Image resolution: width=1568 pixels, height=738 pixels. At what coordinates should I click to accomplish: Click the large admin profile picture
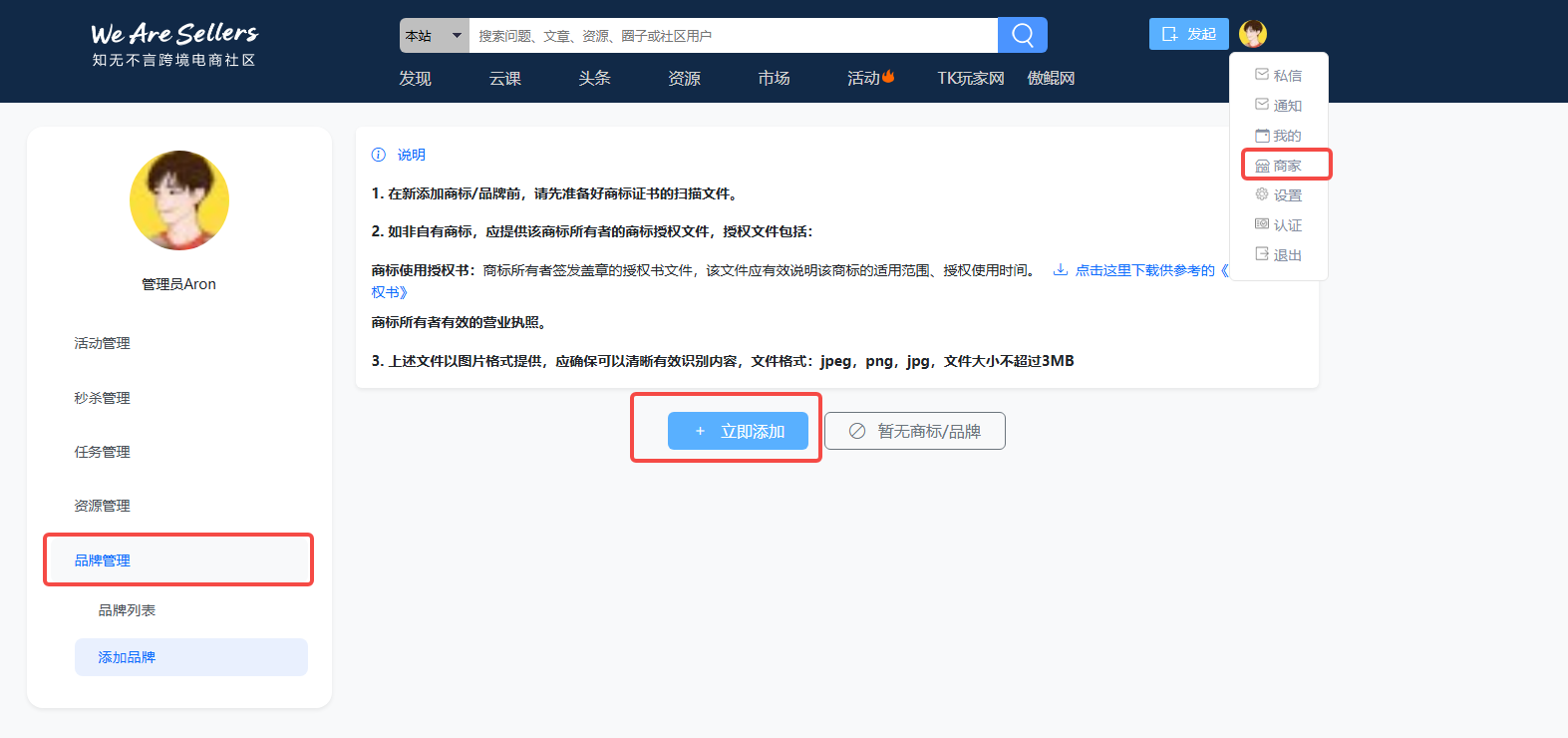point(179,200)
